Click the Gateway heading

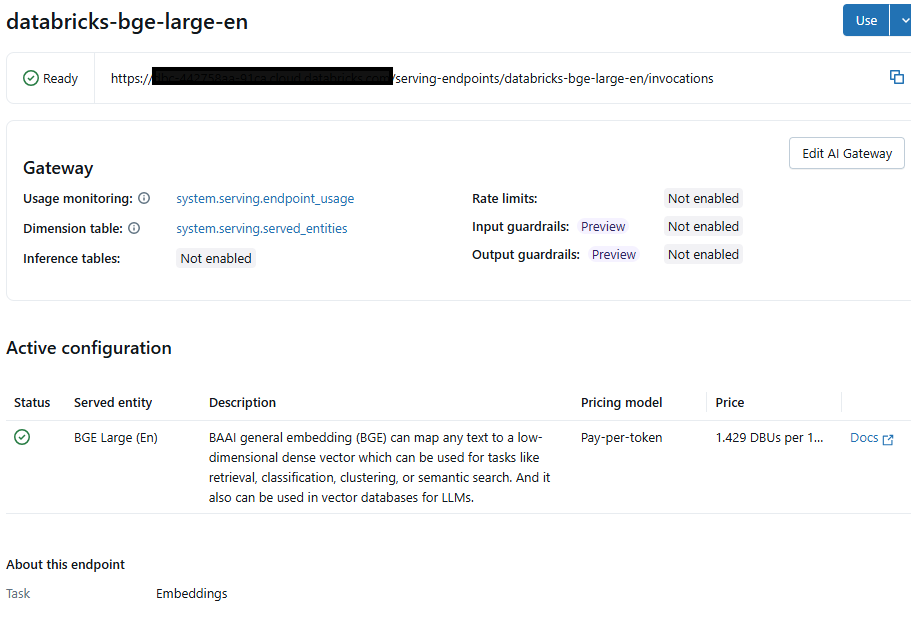(58, 168)
